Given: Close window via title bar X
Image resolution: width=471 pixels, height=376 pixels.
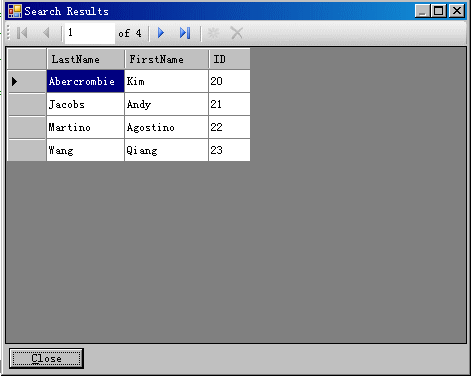Looking at the screenshot, I should click(x=457, y=11).
